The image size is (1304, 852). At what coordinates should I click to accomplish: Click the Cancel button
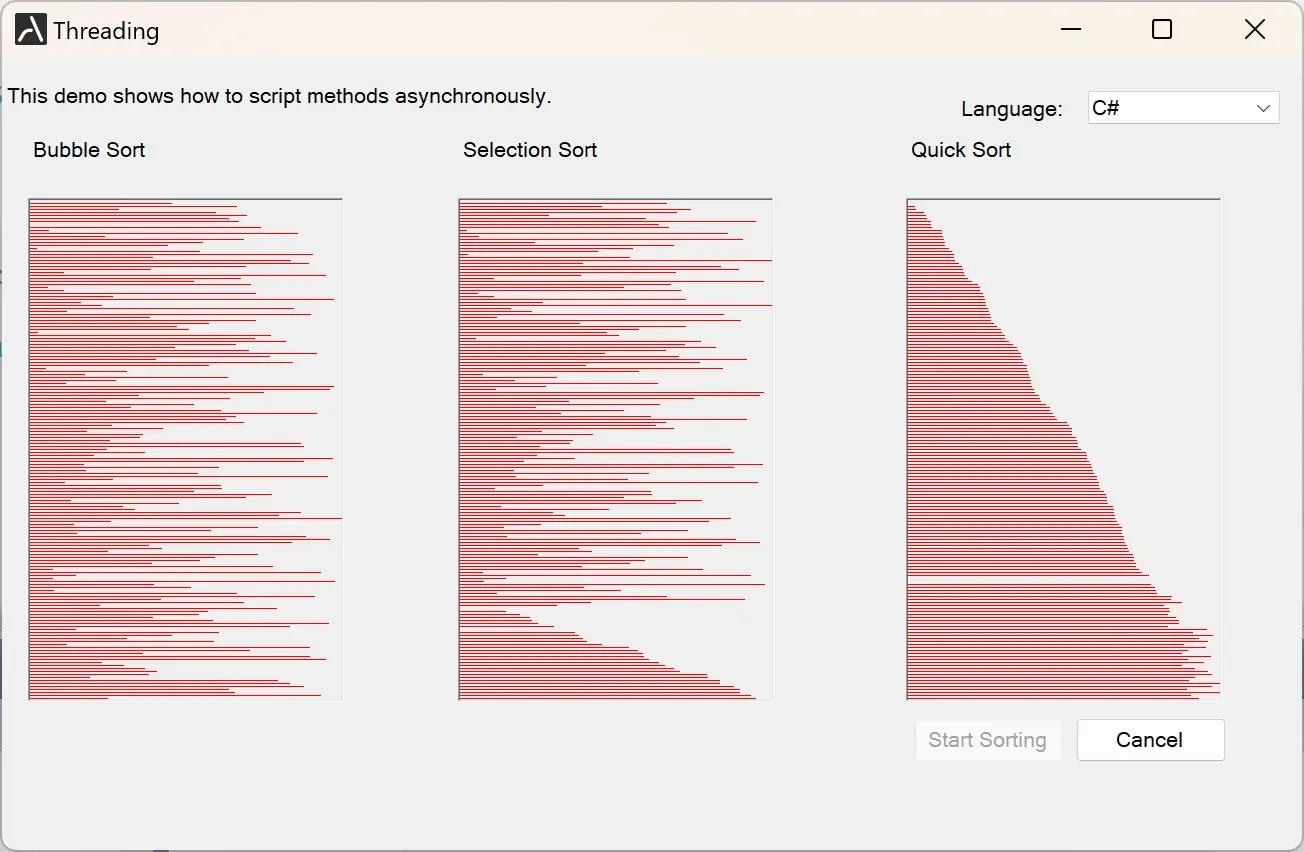[1149, 740]
